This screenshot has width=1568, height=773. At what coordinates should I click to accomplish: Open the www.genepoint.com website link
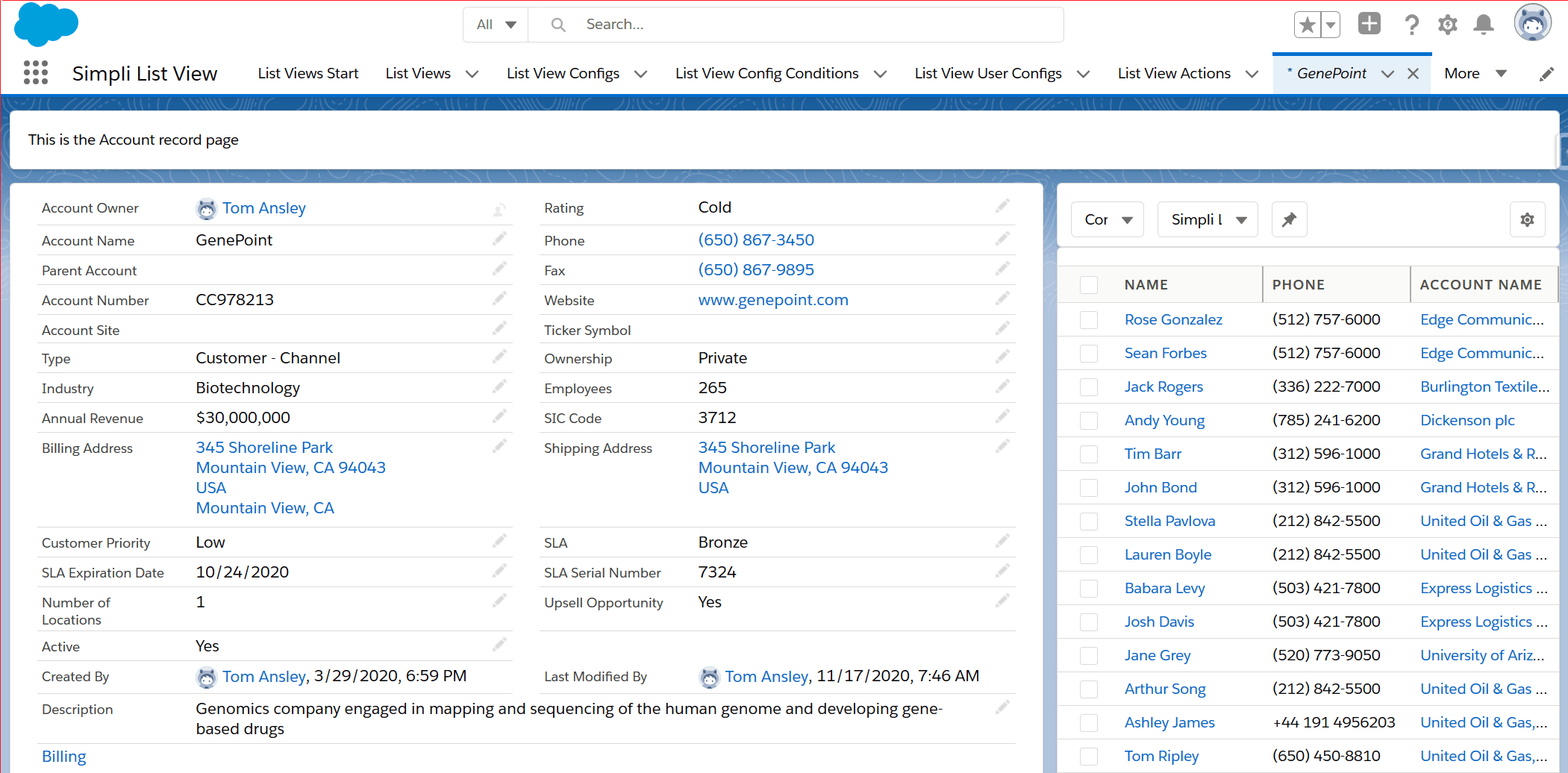tap(773, 299)
